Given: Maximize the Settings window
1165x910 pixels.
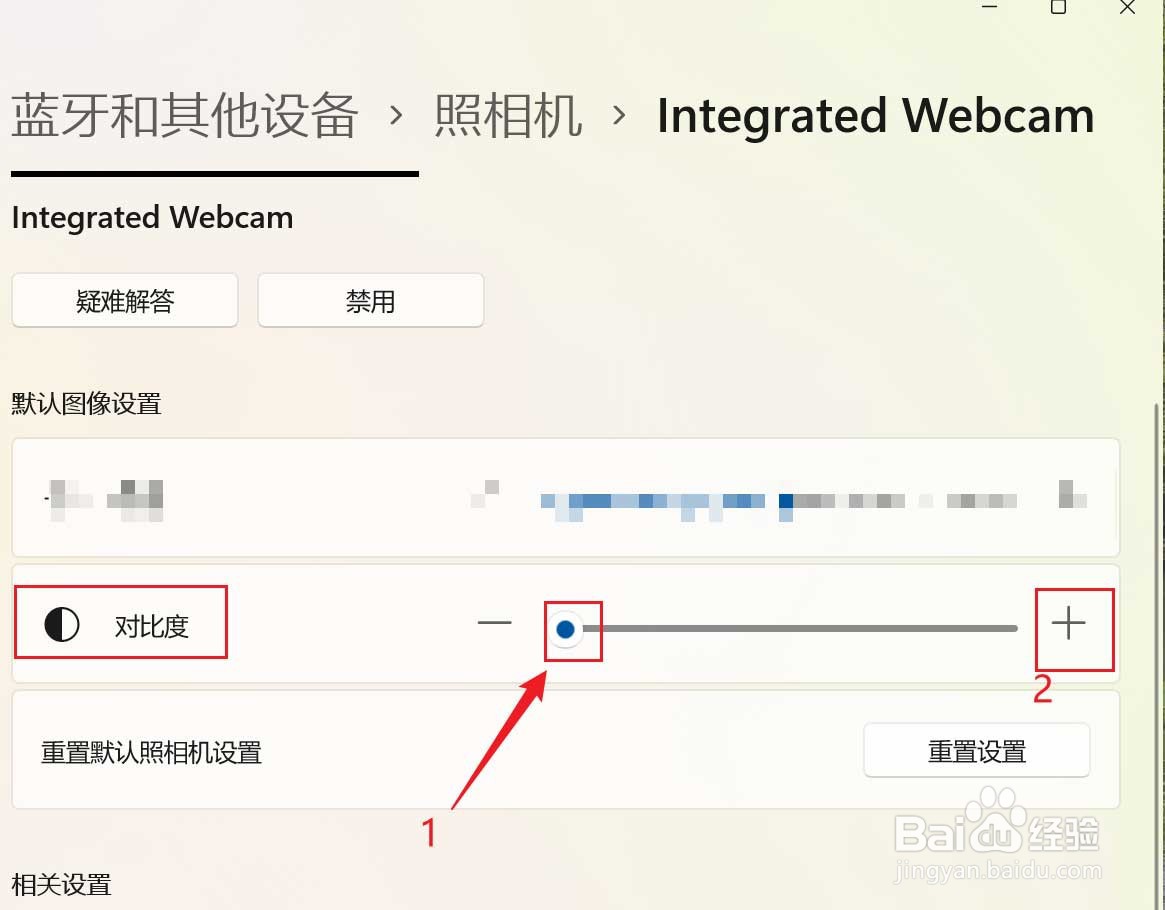Looking at the screenshot, I should click(1059, 7).
